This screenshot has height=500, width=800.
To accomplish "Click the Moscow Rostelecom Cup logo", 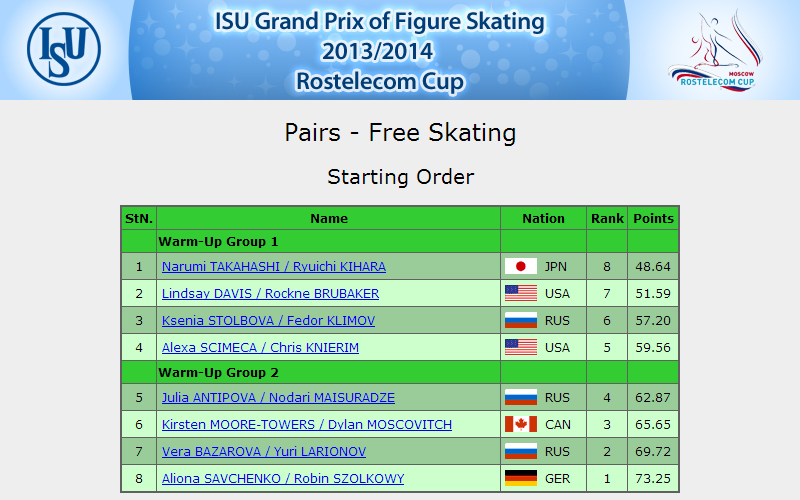I will pyautogui.click(x=715, y=51).
